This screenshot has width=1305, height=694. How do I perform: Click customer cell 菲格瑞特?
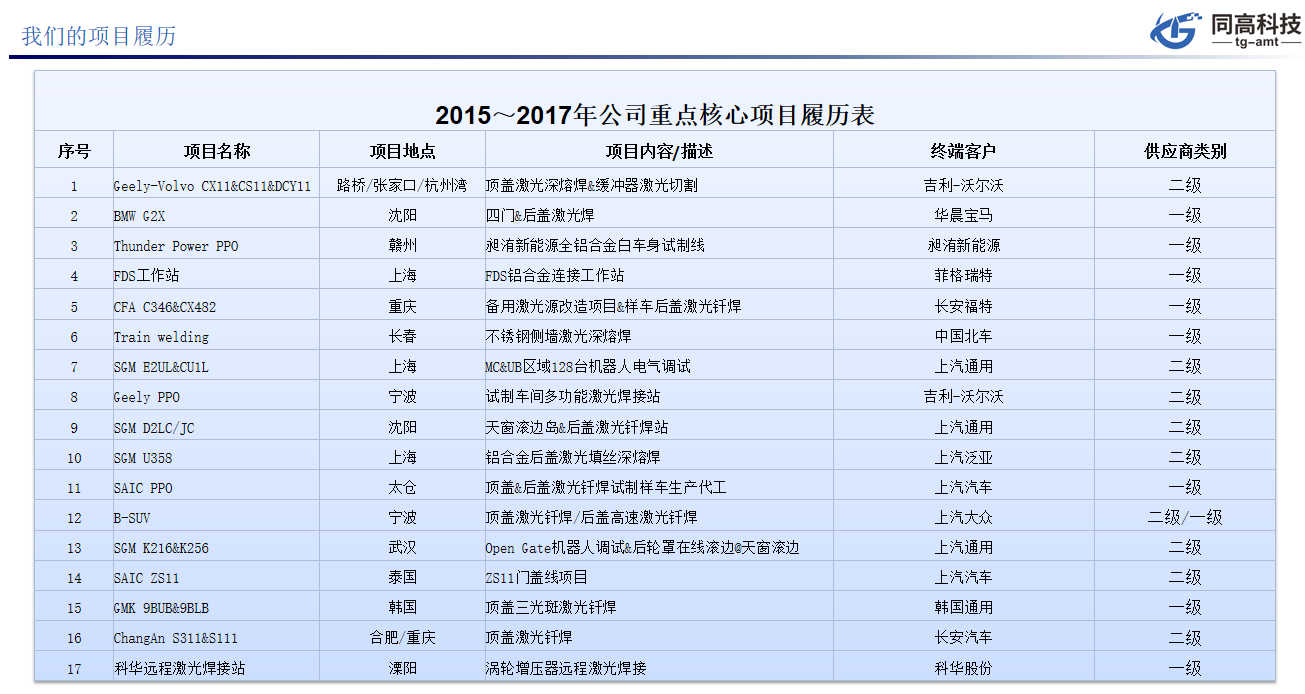click(x=964, y=276)
